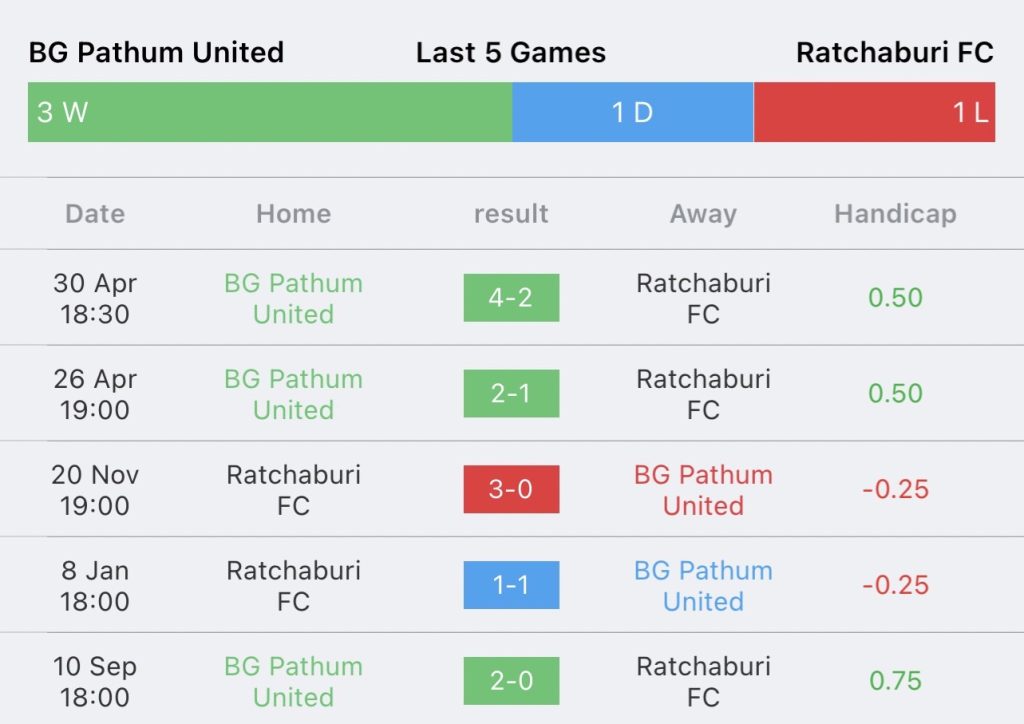Screen dimensions: 1024x724
Task: Click the BG Pathum United title heading
Action: point(156,52)
